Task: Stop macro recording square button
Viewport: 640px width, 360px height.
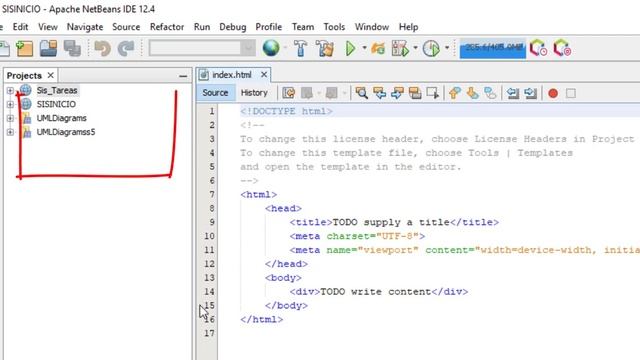Action: [571, 93]
